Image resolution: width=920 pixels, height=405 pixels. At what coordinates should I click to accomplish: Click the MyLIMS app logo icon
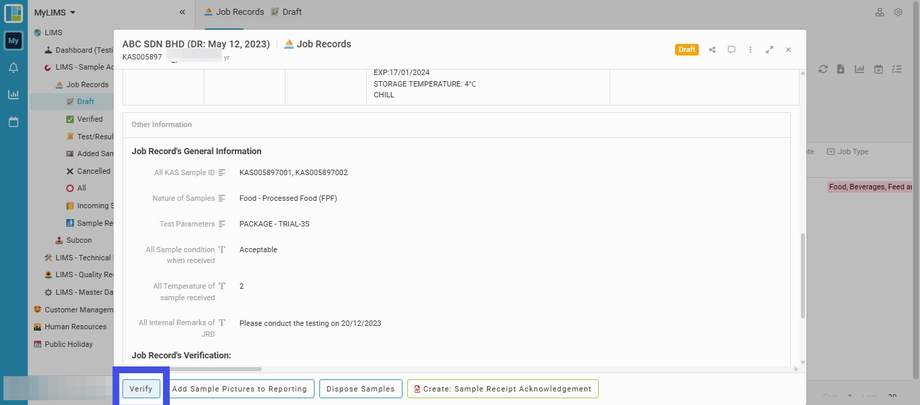coord(13,13)
